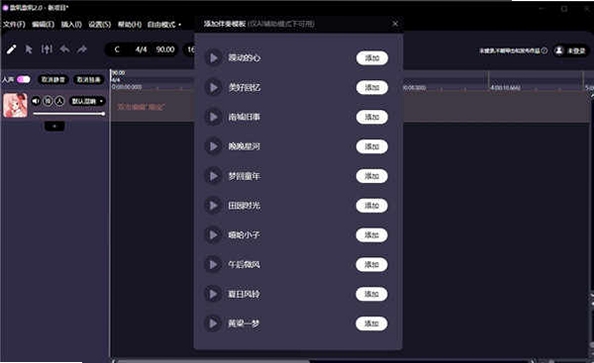Play preview of 夏日风铃 template
This screenshot has height=363, width=594.
point(213,294)
